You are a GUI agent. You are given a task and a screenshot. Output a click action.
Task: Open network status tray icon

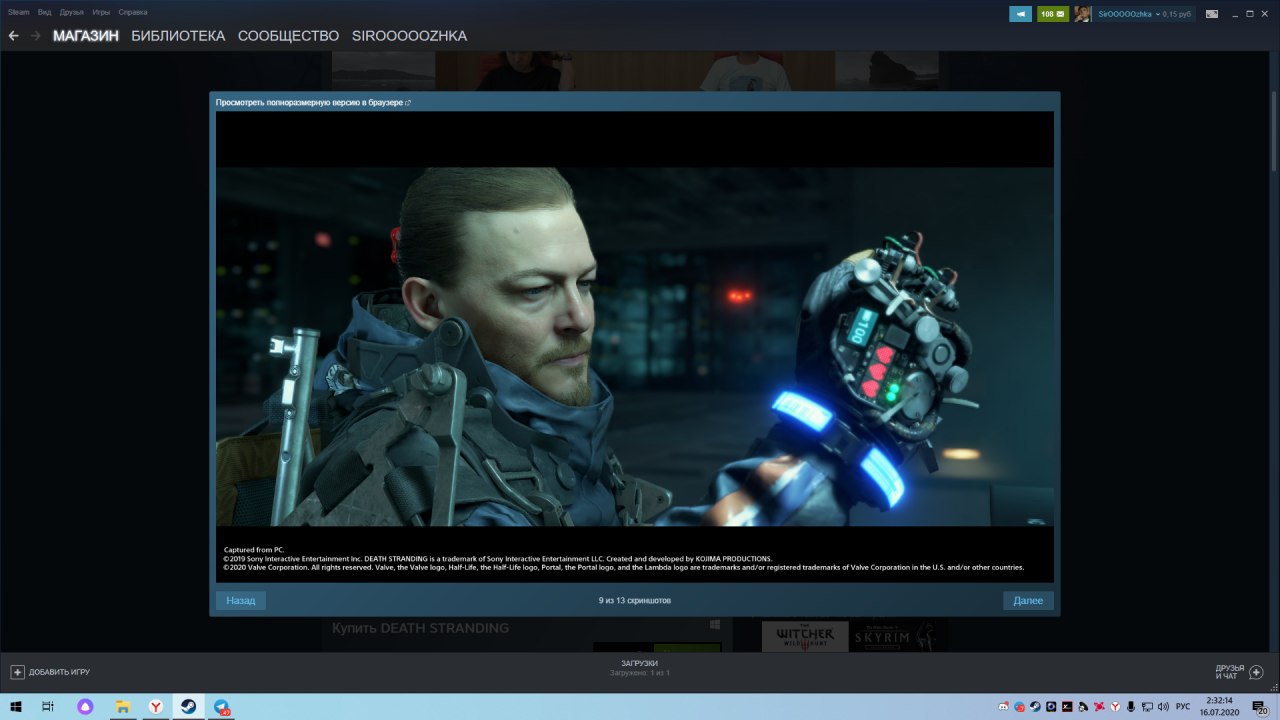coord(1147,706)
